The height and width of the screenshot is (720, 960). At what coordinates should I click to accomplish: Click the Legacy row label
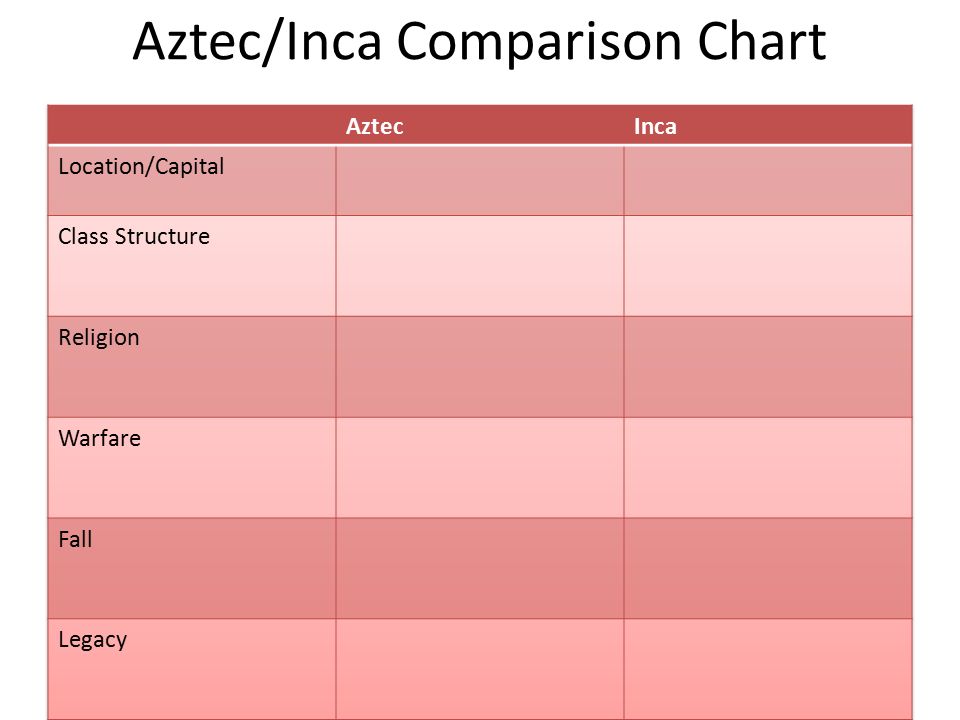click(92, 640)
